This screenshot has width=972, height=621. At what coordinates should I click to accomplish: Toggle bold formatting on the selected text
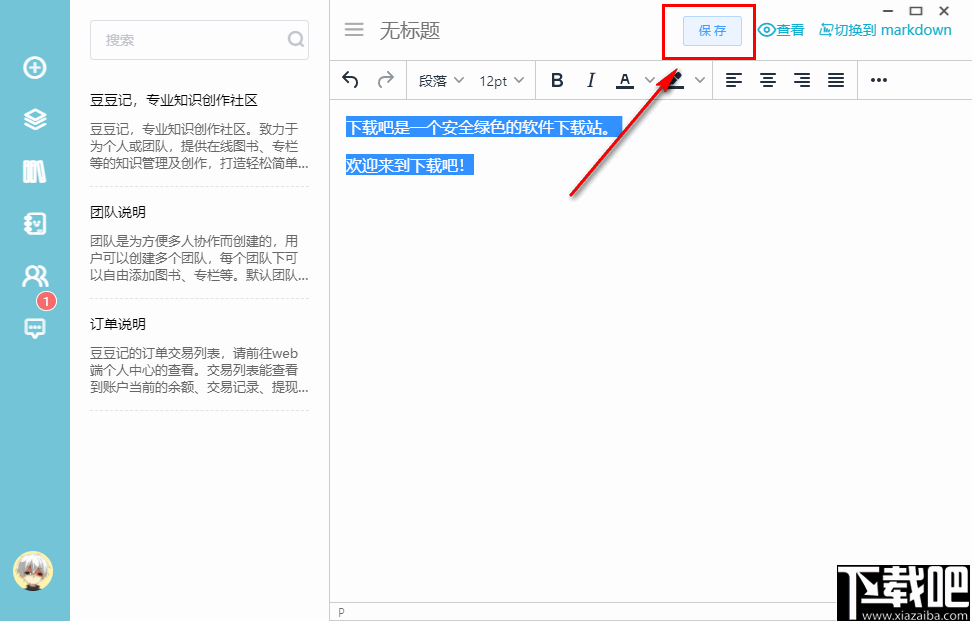point(557,80)
